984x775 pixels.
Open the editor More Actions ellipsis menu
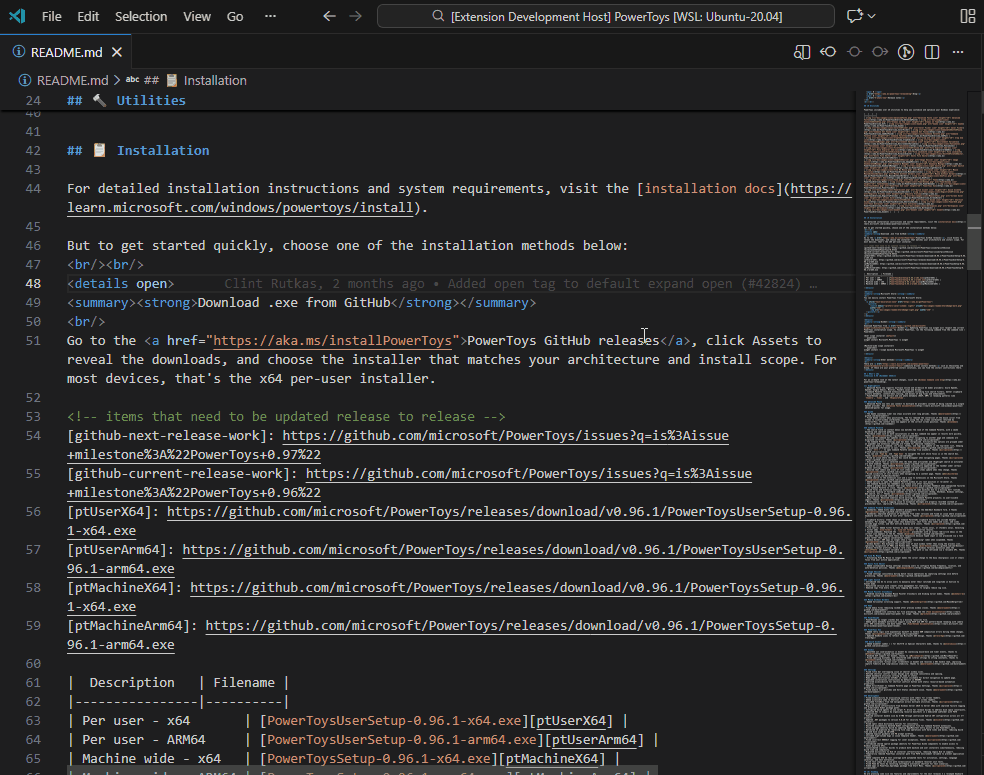[x=957, y=51]
